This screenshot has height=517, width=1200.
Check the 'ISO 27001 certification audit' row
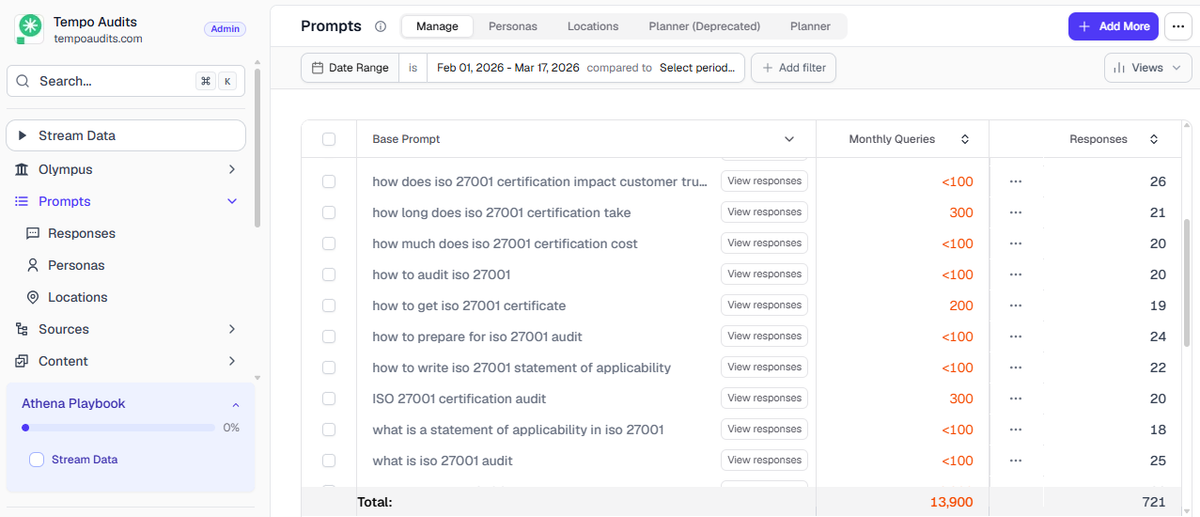click(x=329, y=399)
